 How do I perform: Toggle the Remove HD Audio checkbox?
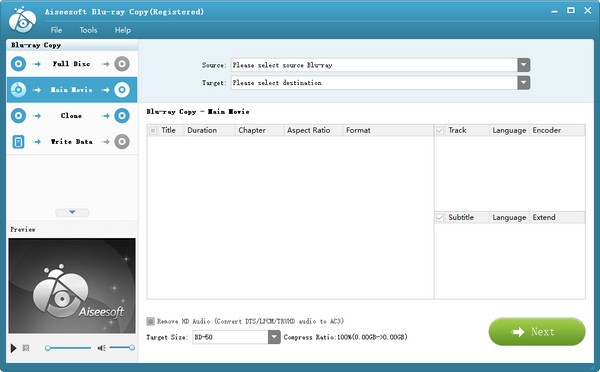click(x=151, y=321)
